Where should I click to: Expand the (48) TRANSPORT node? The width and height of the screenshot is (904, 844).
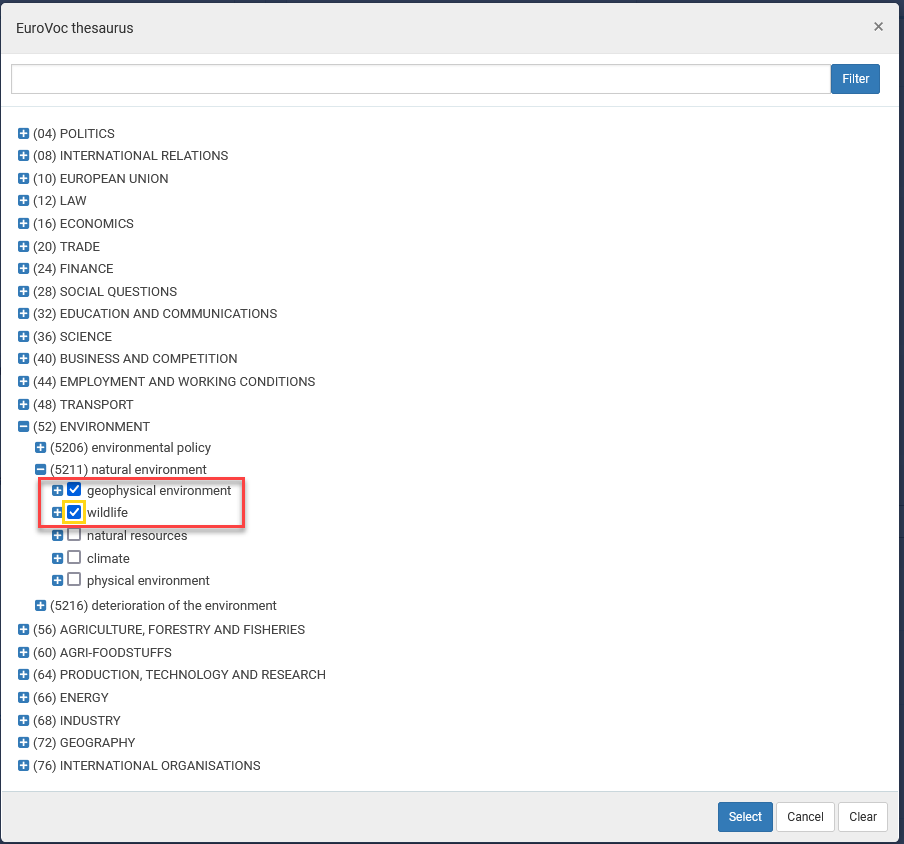click(23, 404)
